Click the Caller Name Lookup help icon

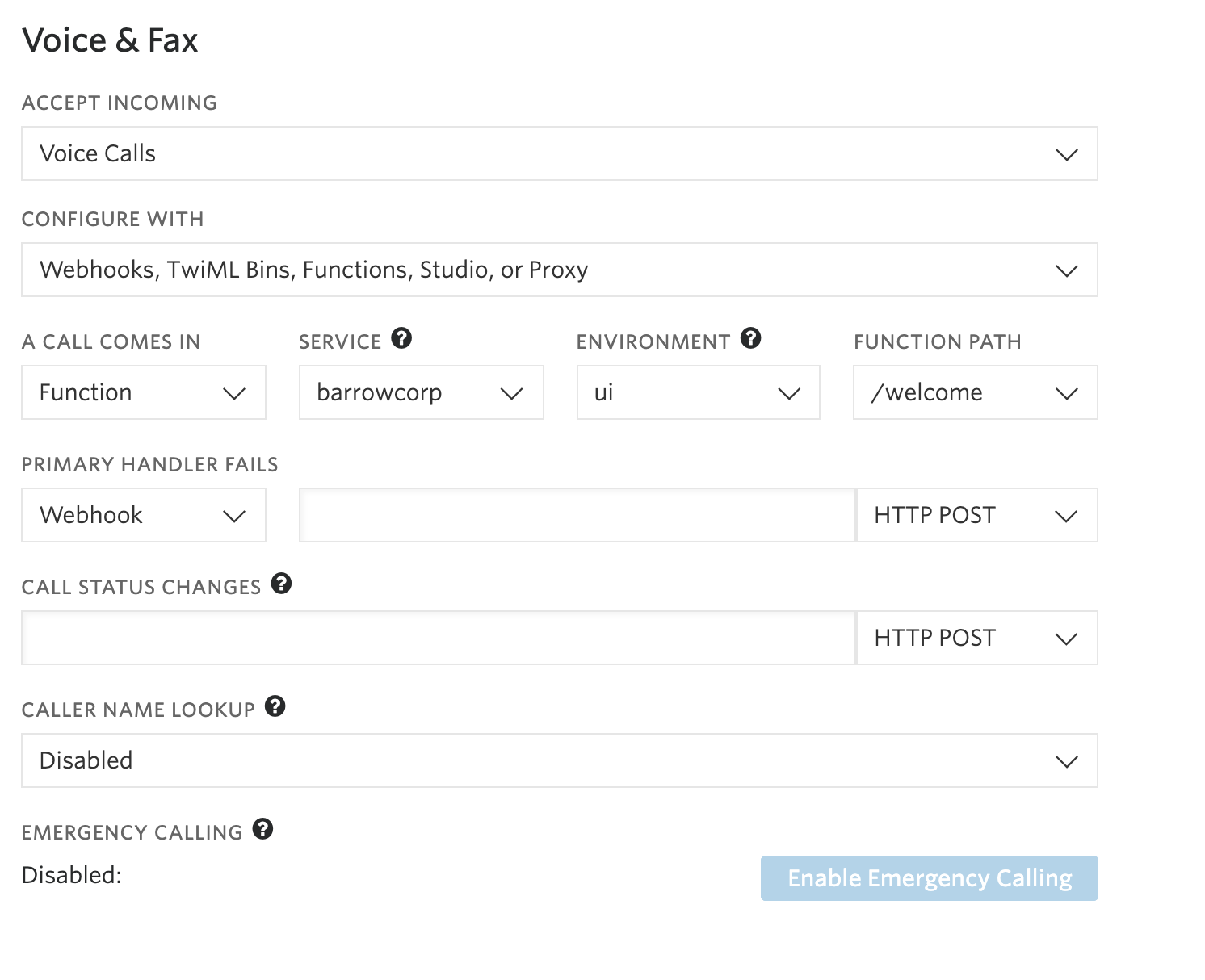coord(275,706)
